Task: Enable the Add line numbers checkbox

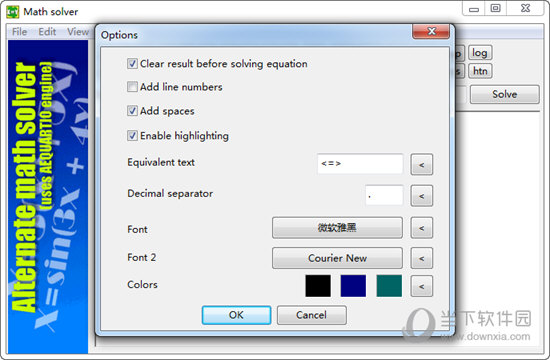Action: point(132,87)
